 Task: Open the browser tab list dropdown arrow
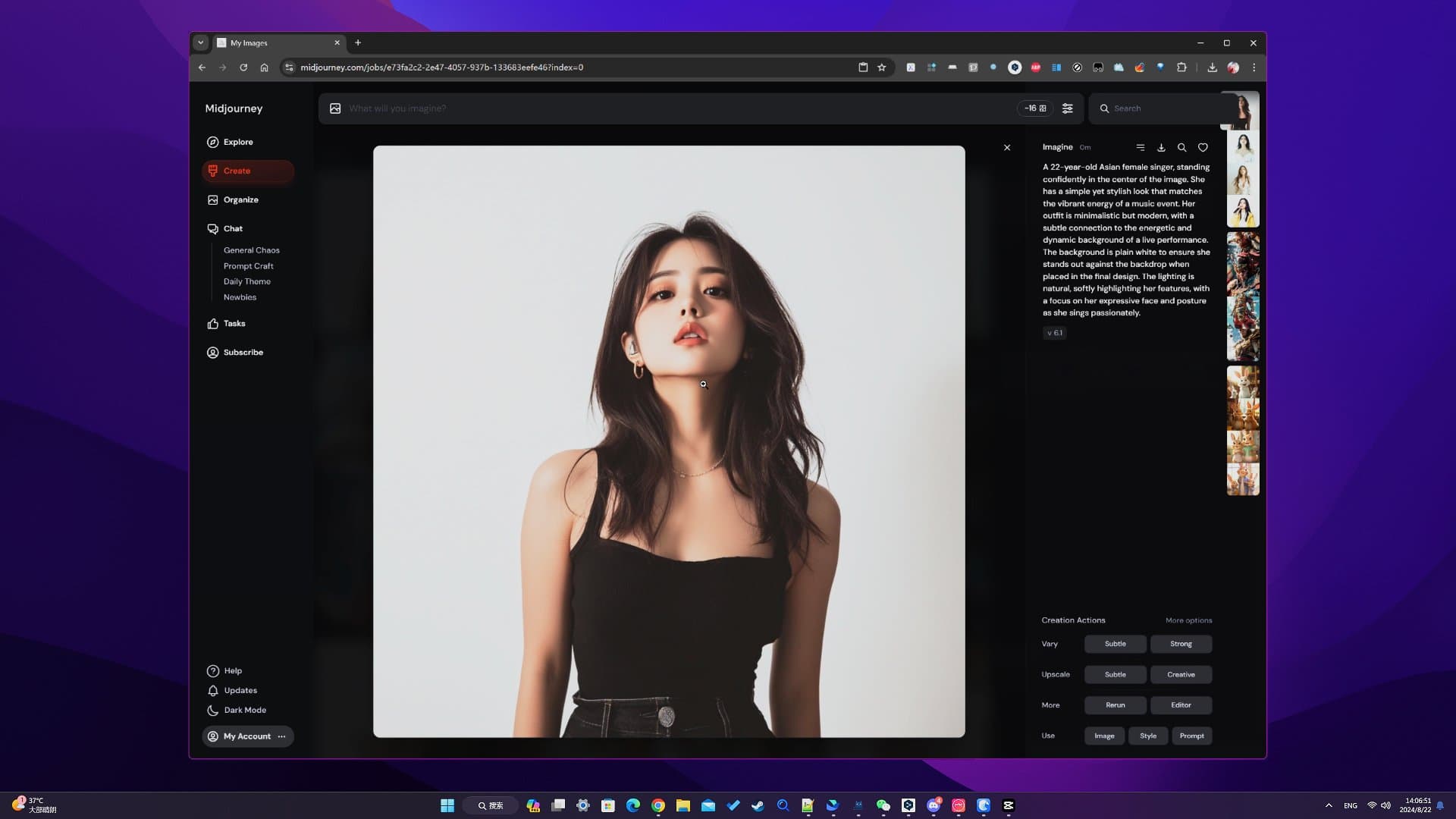pyautogui.click(x=200, y=43)
